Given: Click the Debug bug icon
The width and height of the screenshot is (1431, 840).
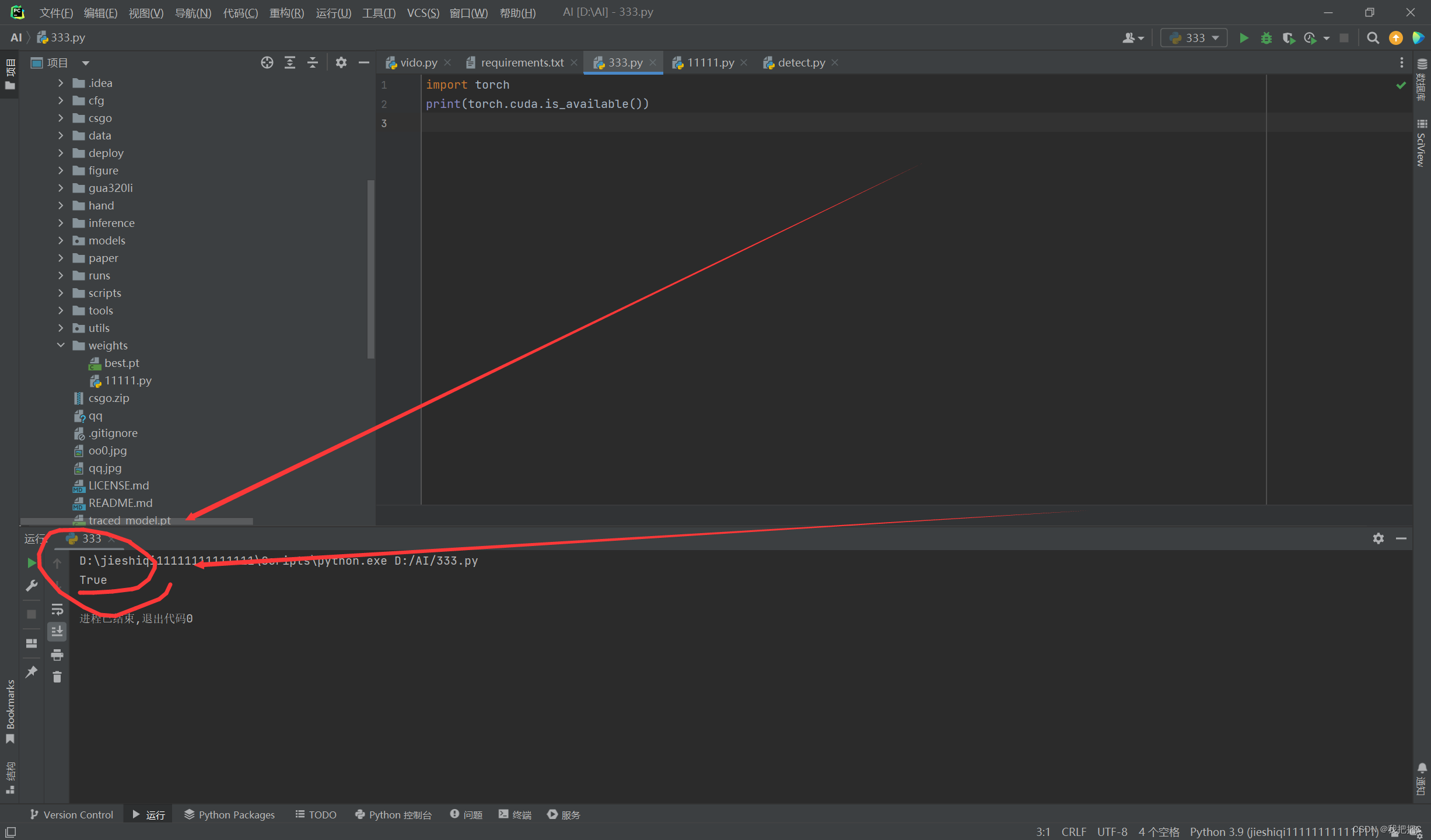Looking at the screenshot, I should [1266, 38].
